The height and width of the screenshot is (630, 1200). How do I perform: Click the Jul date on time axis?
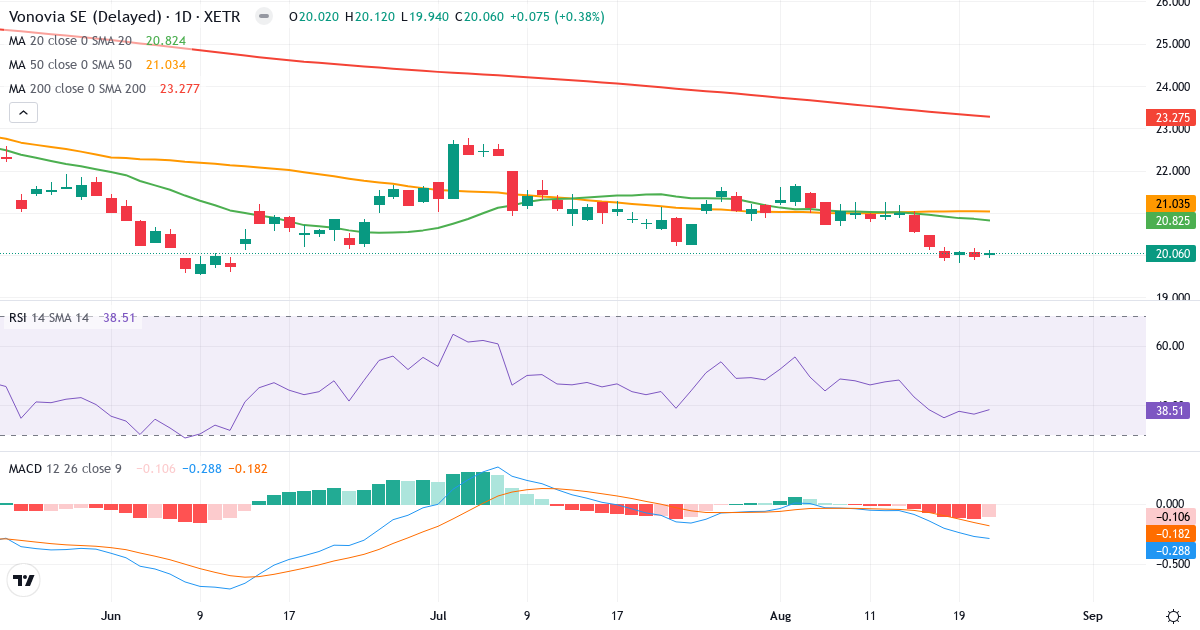(437, 616)
